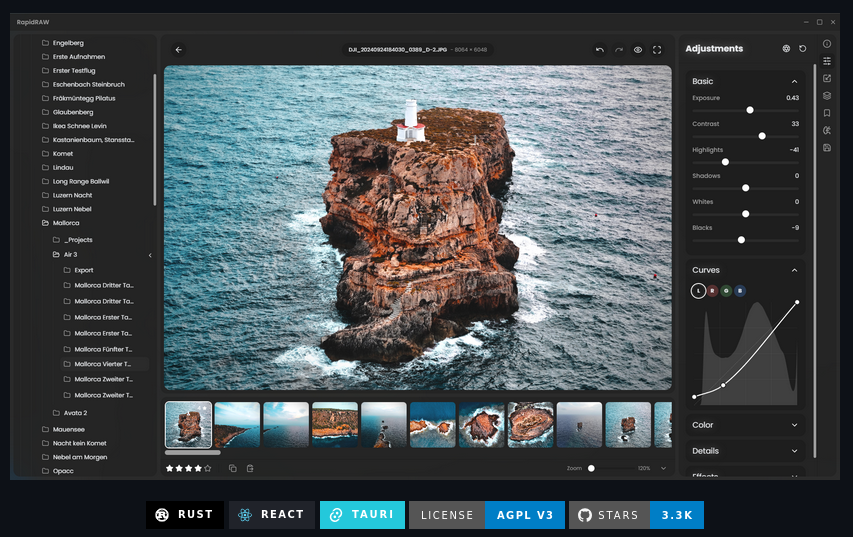The image size is (853, 537).
Task: Click the GitHub Stars badge
Action: [x=635, y=515]
